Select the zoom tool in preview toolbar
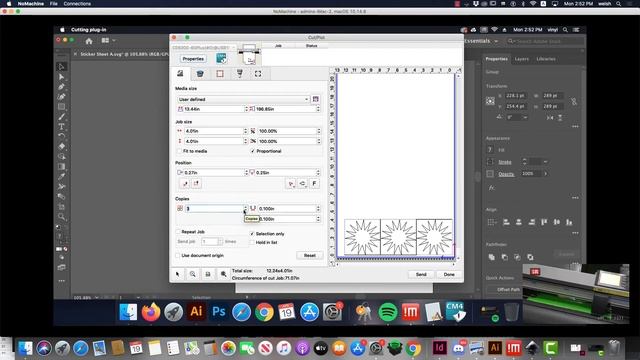The width and height of the screenshot is (640, 360). click(x=193, y=274)
